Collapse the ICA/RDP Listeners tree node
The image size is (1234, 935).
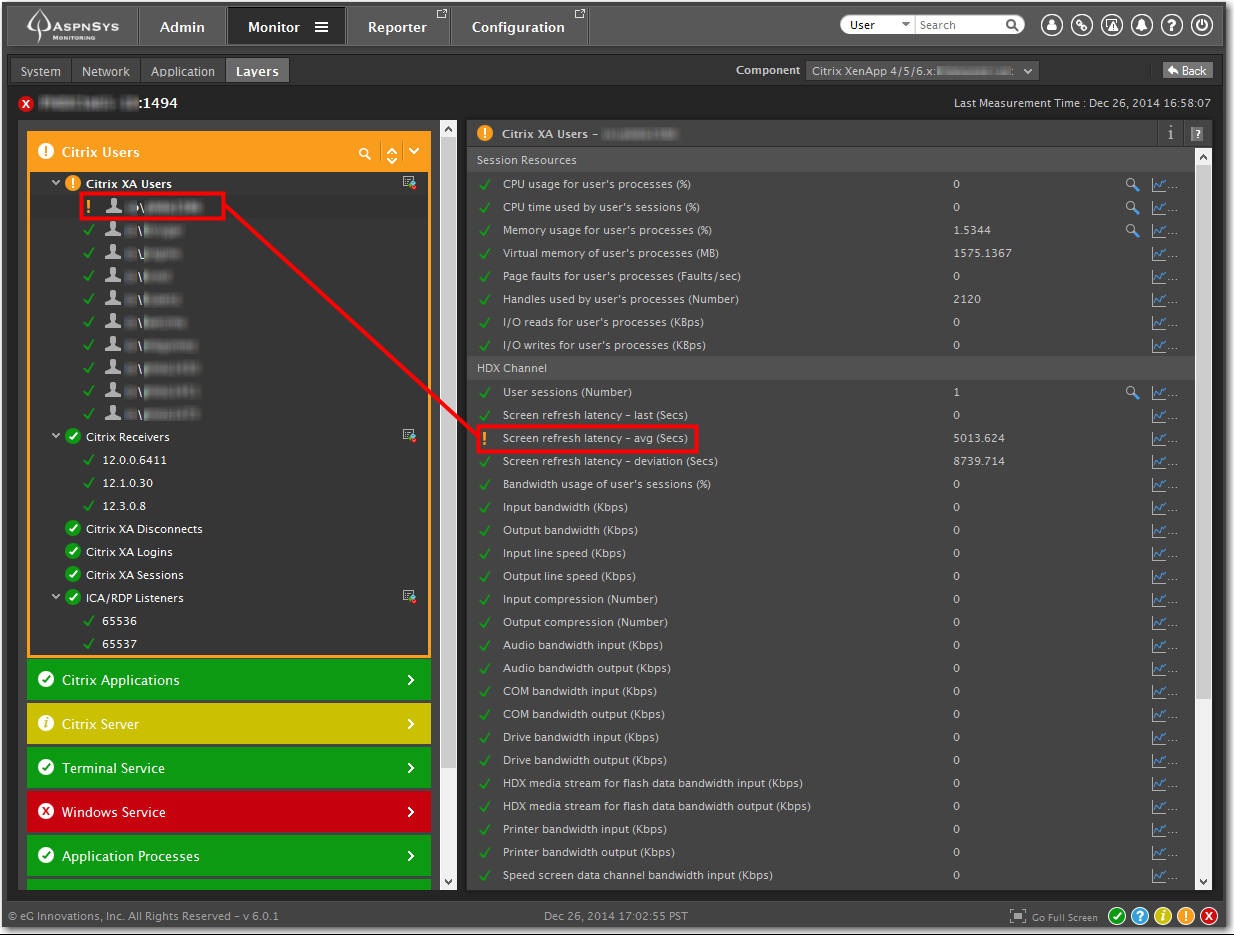(56, 597)
